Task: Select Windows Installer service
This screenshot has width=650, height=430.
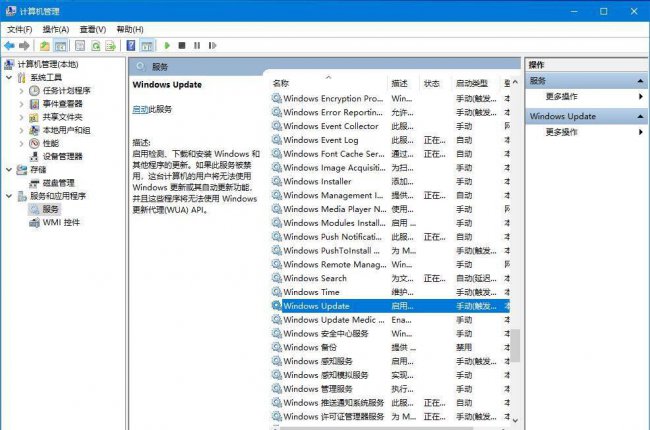Action: point(390,182)
